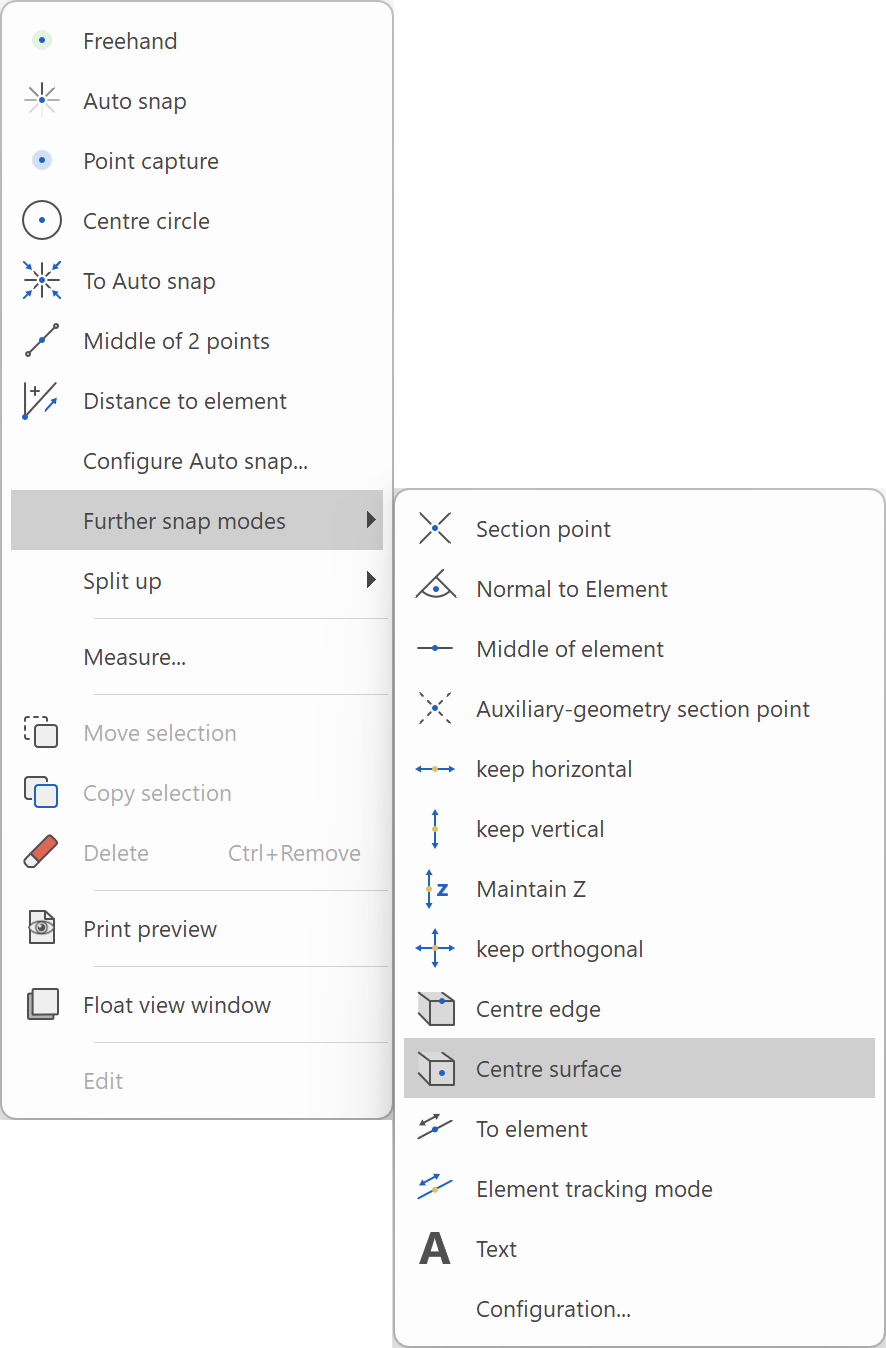Choose the Measure... menu entry
The image size is (886, 1348).
(x=135, y=657)
